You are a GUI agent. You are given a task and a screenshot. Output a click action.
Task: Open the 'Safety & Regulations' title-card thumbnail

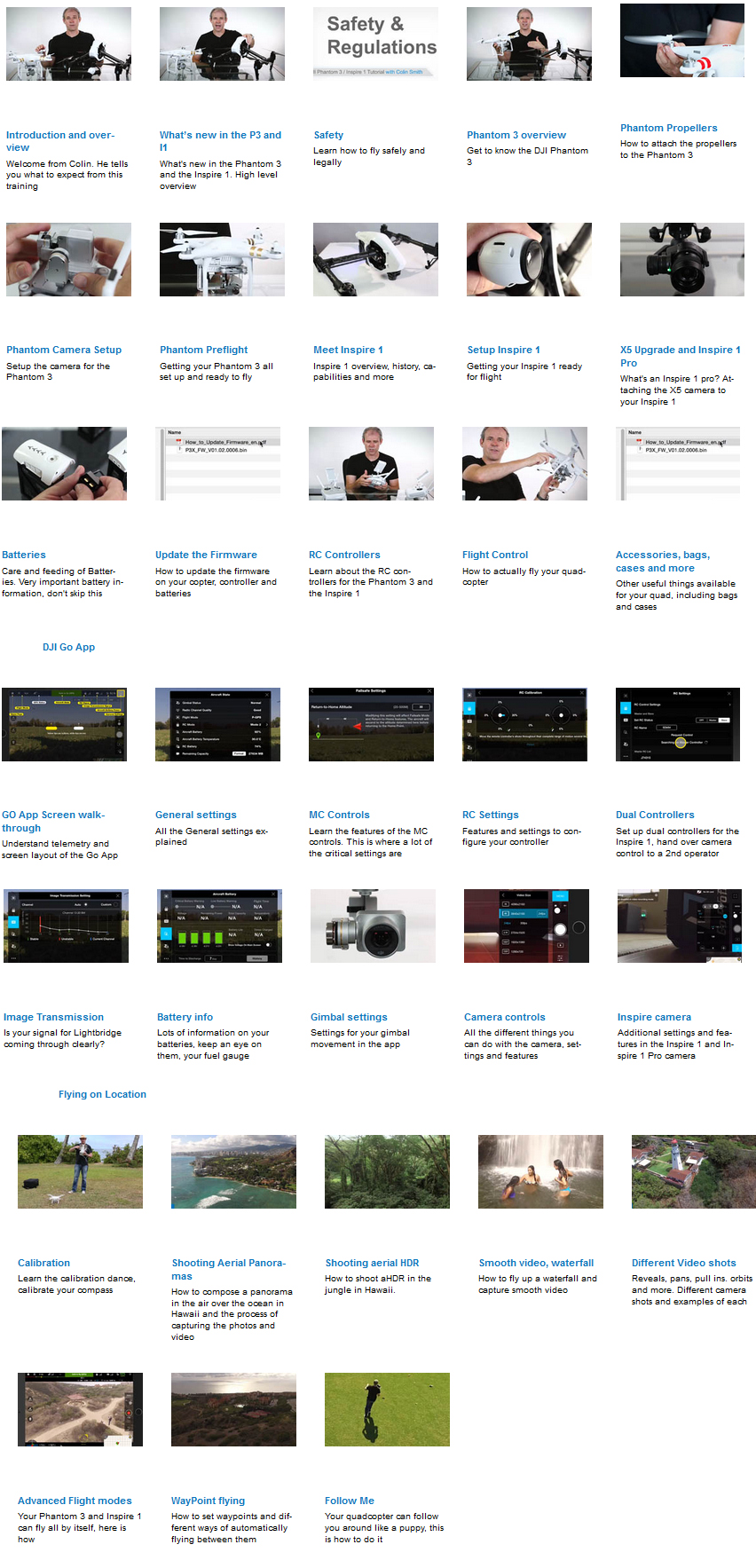click(x=375, y=43)
